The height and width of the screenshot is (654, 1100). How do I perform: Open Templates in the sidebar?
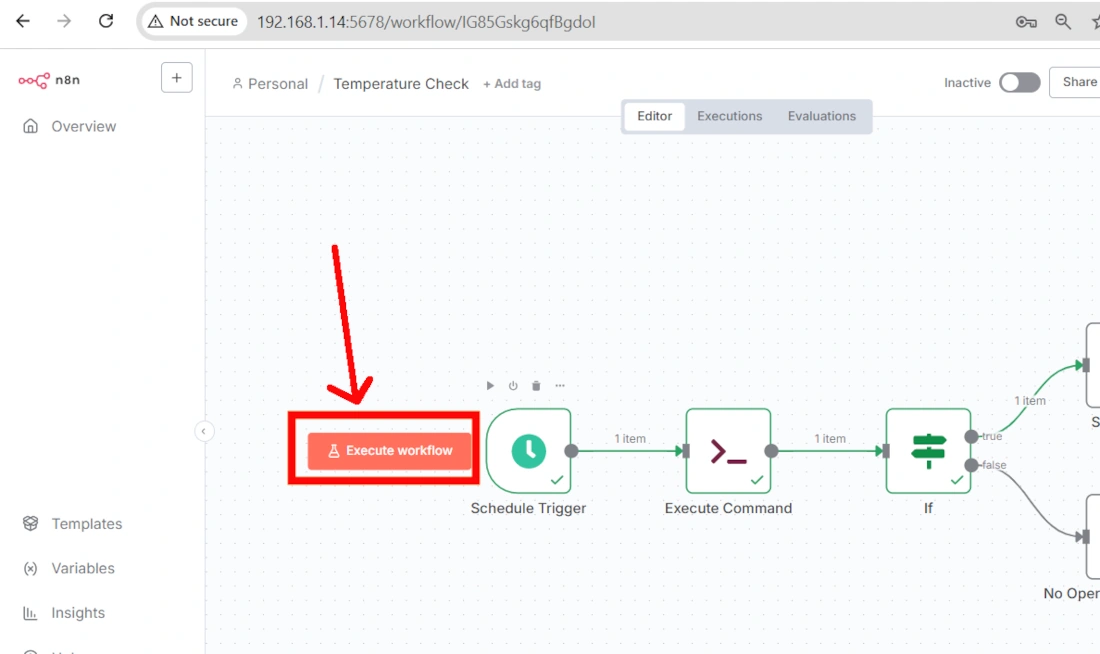click(86, 524)
